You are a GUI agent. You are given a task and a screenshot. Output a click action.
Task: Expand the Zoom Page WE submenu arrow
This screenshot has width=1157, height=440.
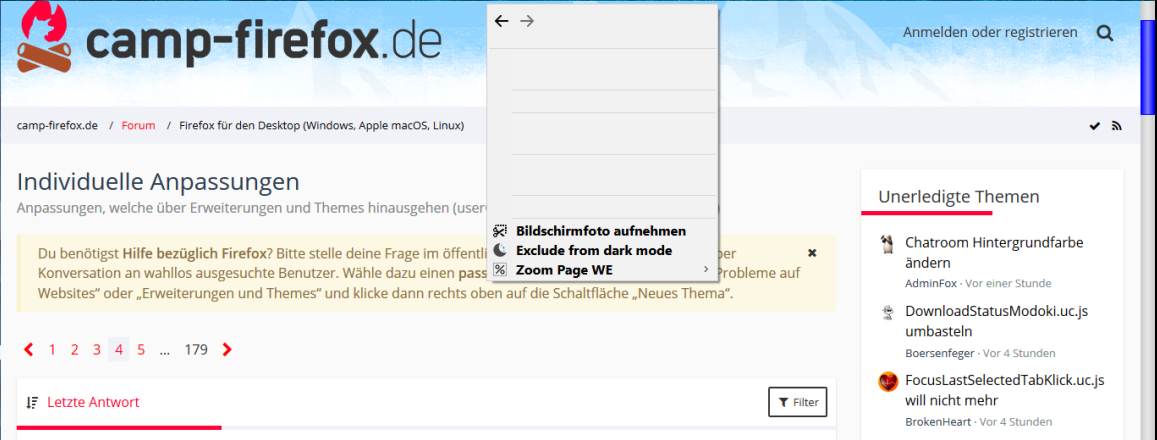(706, 269)
